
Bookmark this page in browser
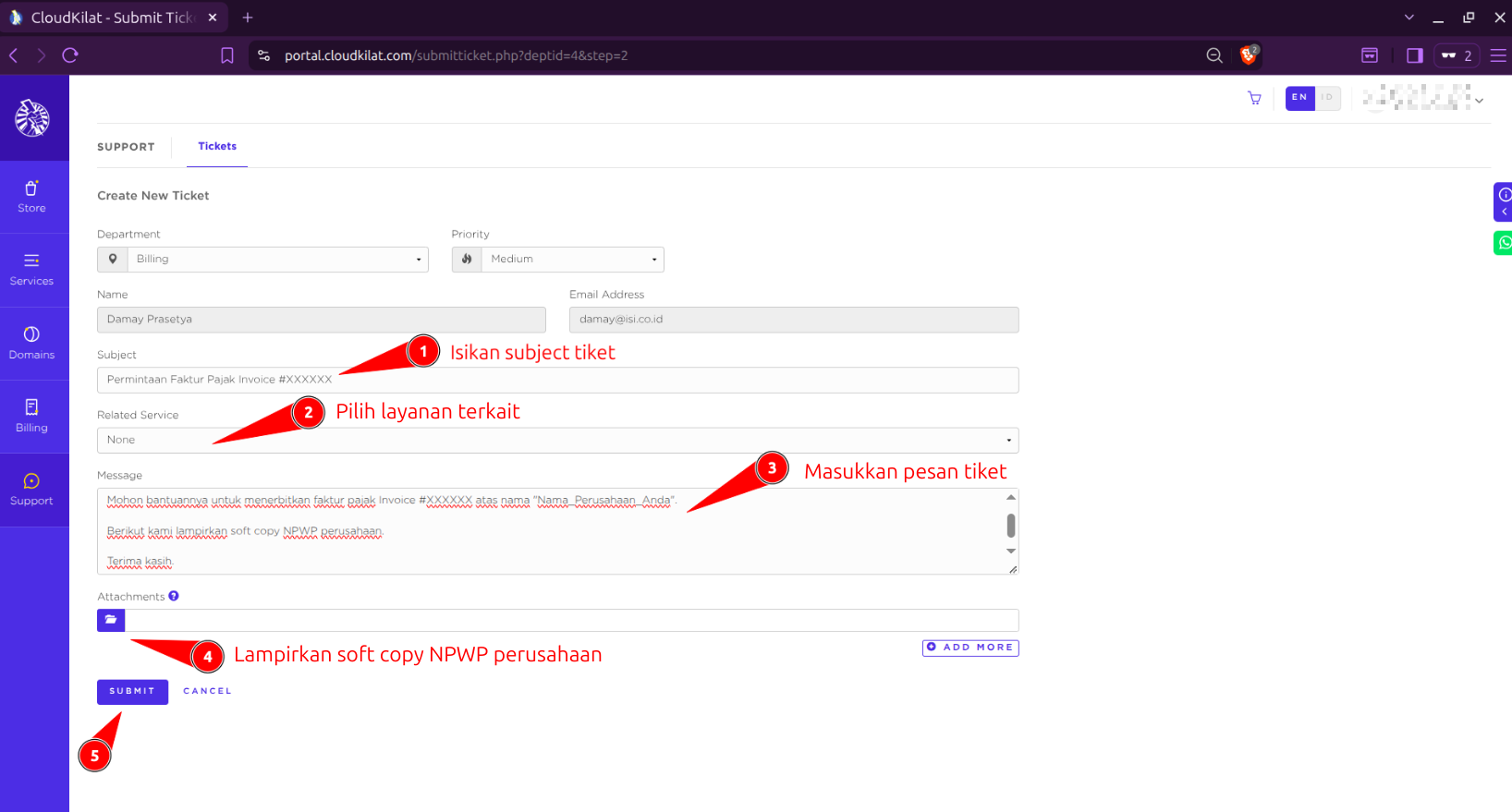tap(227, 55)
